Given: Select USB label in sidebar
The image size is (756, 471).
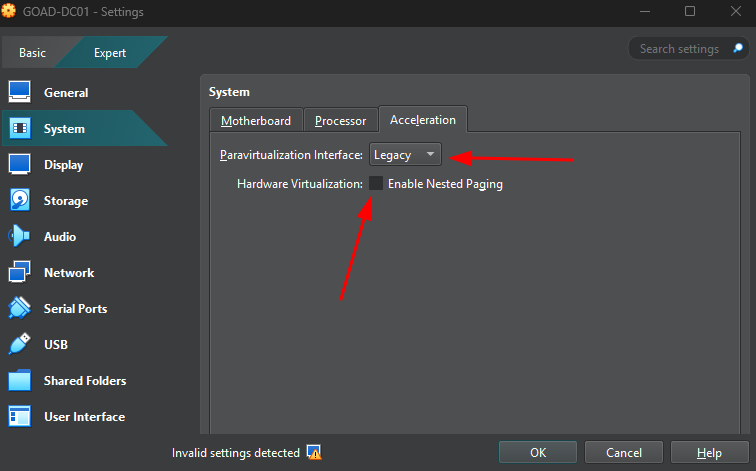Looking at the screenshot, I should point(56,345).
